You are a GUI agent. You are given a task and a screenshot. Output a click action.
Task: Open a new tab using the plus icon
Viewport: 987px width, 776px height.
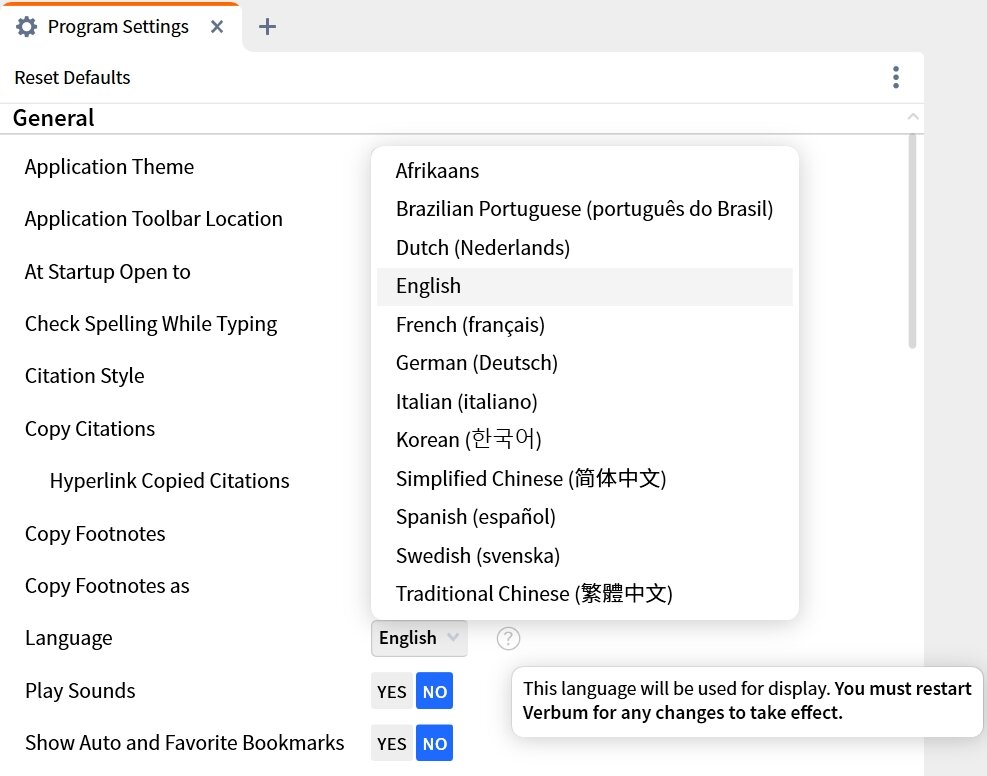(x=266, y=27)
